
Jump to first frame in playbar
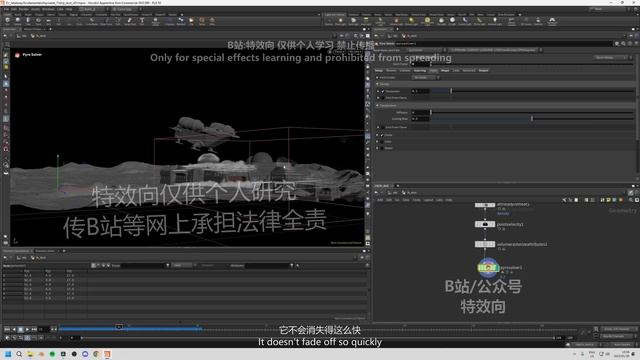point(7,329)
